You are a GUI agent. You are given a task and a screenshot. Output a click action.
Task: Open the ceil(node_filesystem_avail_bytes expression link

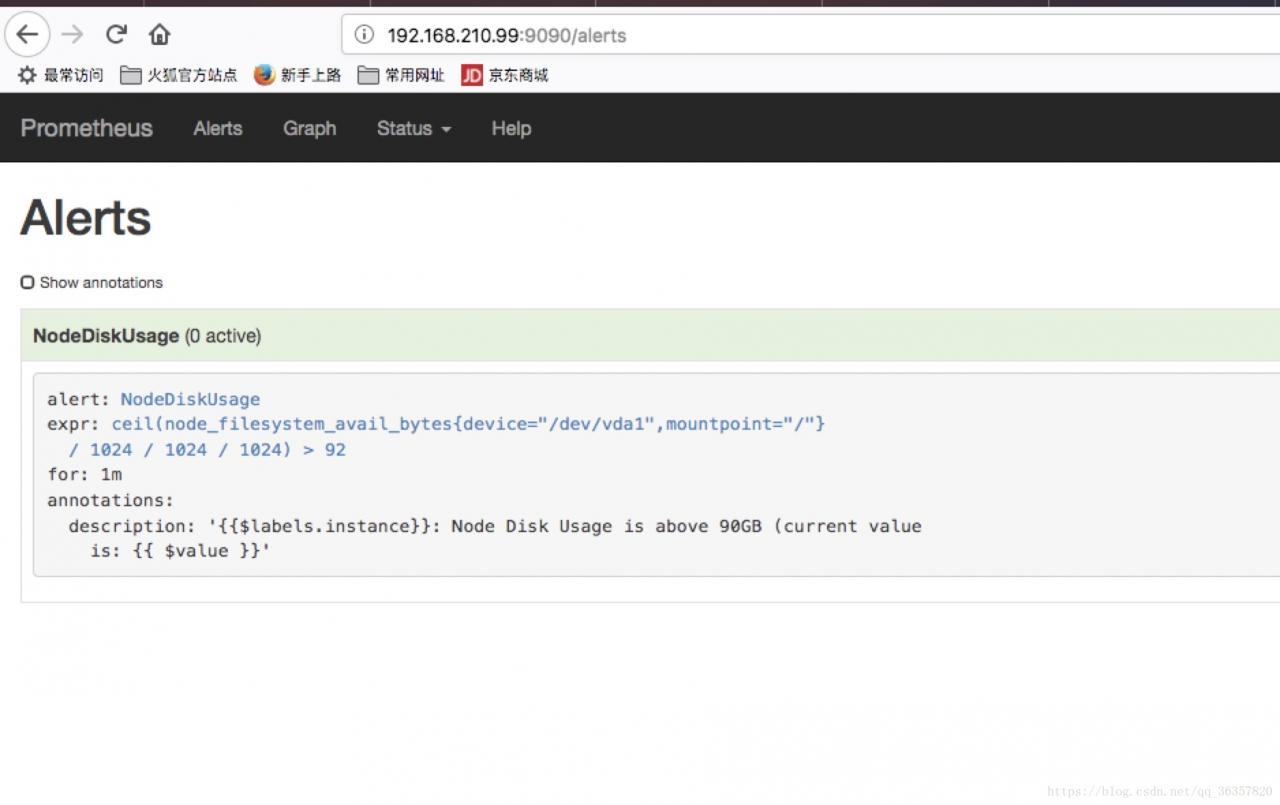pos(468,424)
